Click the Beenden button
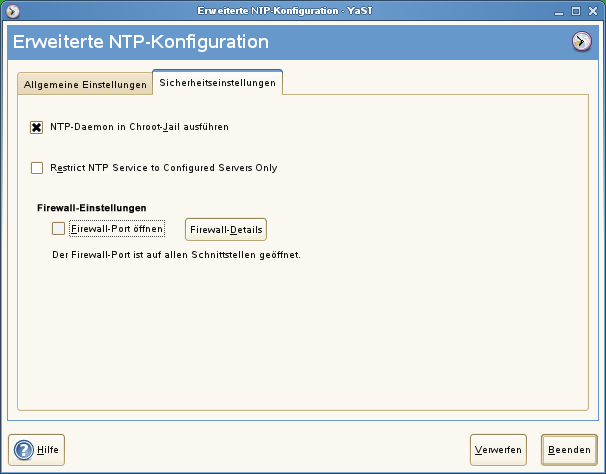 click(x=569, y=450)
